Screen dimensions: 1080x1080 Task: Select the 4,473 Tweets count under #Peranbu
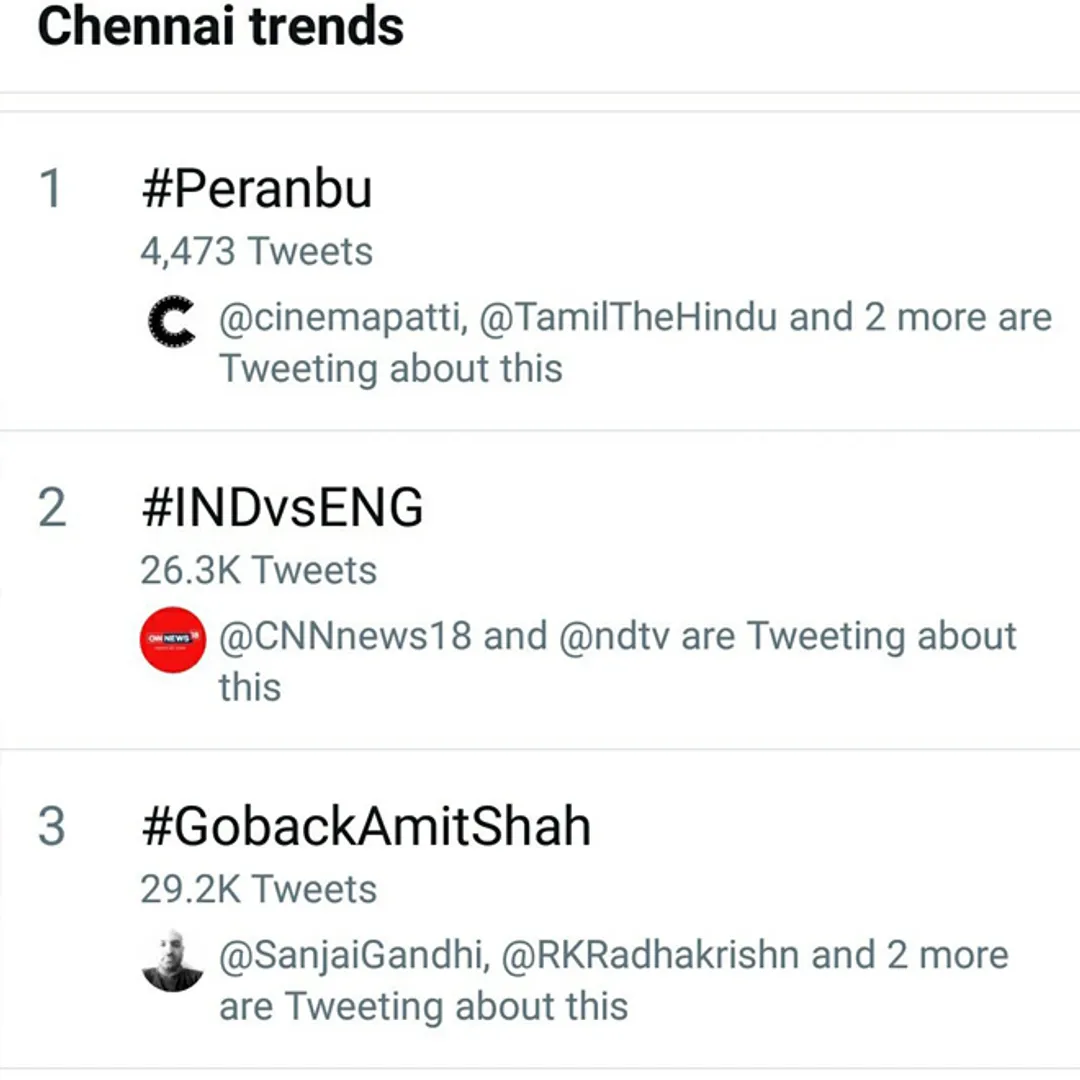pos(256,251)
